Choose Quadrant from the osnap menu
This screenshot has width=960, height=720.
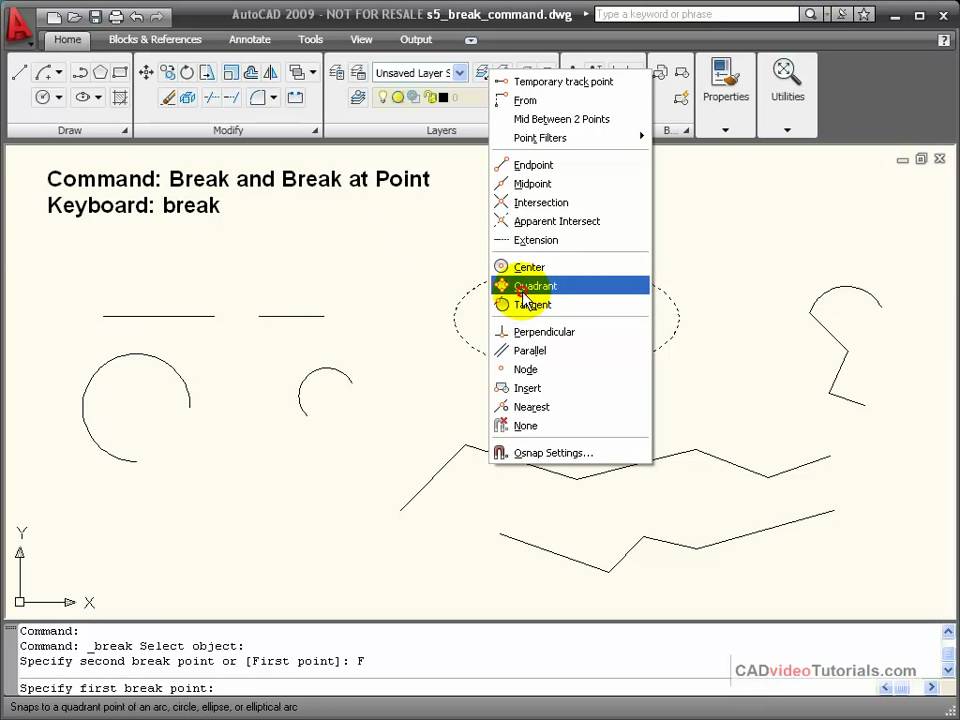(x=570, y=285)
